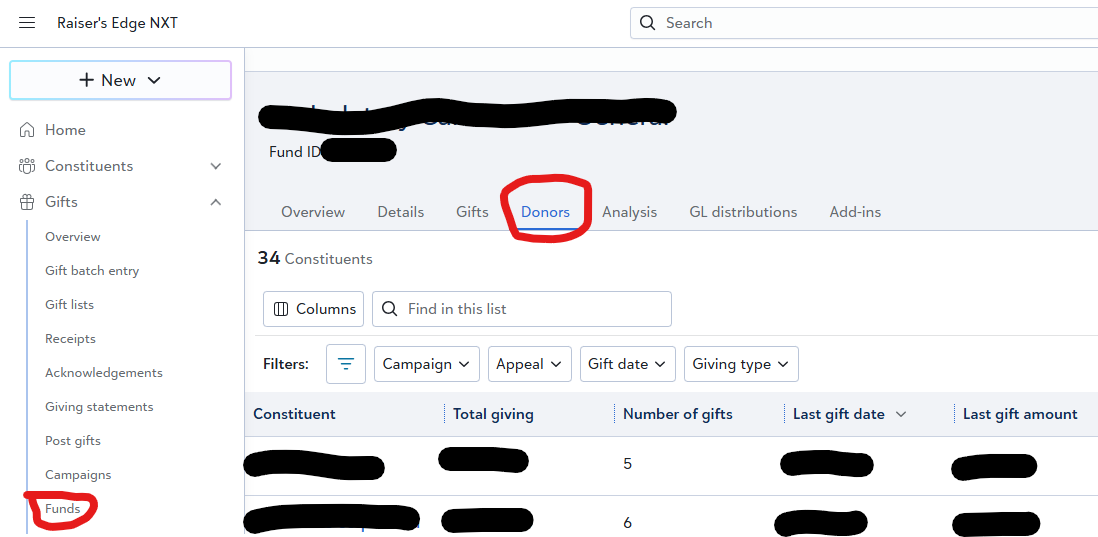The height and width of the screenshot is (537, 1098).
Task: Click the top Search input field
Action: coord(864,23)
